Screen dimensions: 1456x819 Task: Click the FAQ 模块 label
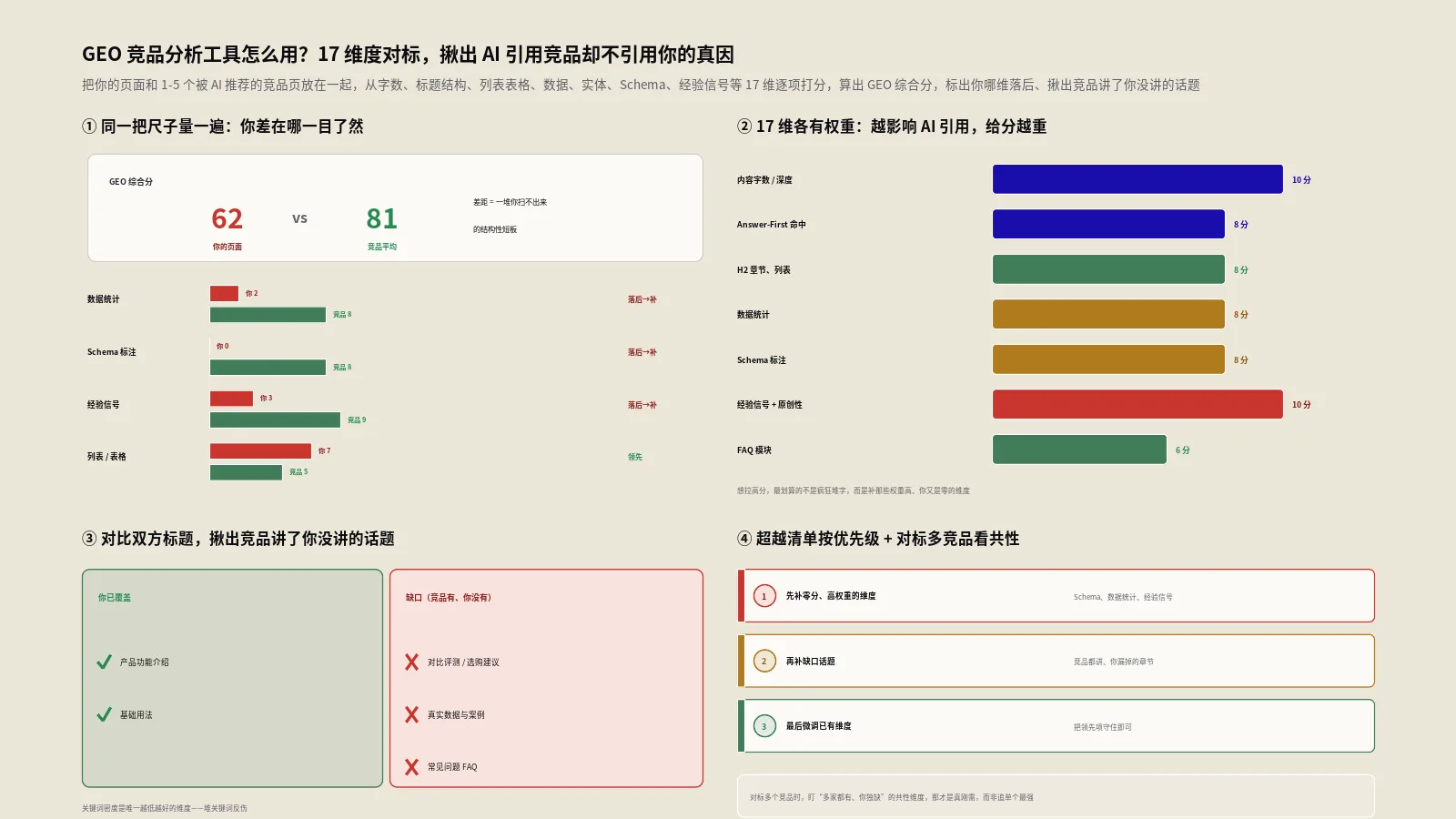[754, 450]
